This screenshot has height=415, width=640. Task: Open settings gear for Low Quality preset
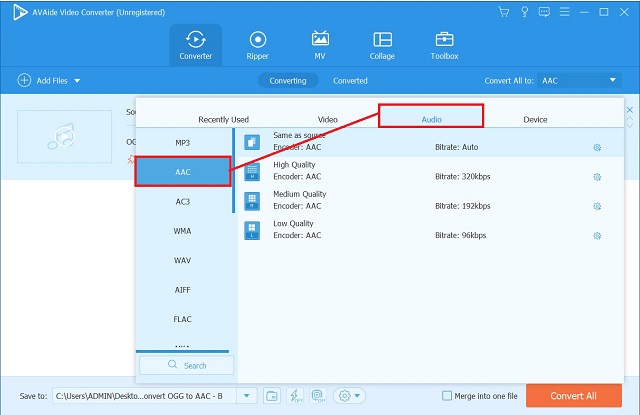597,235
